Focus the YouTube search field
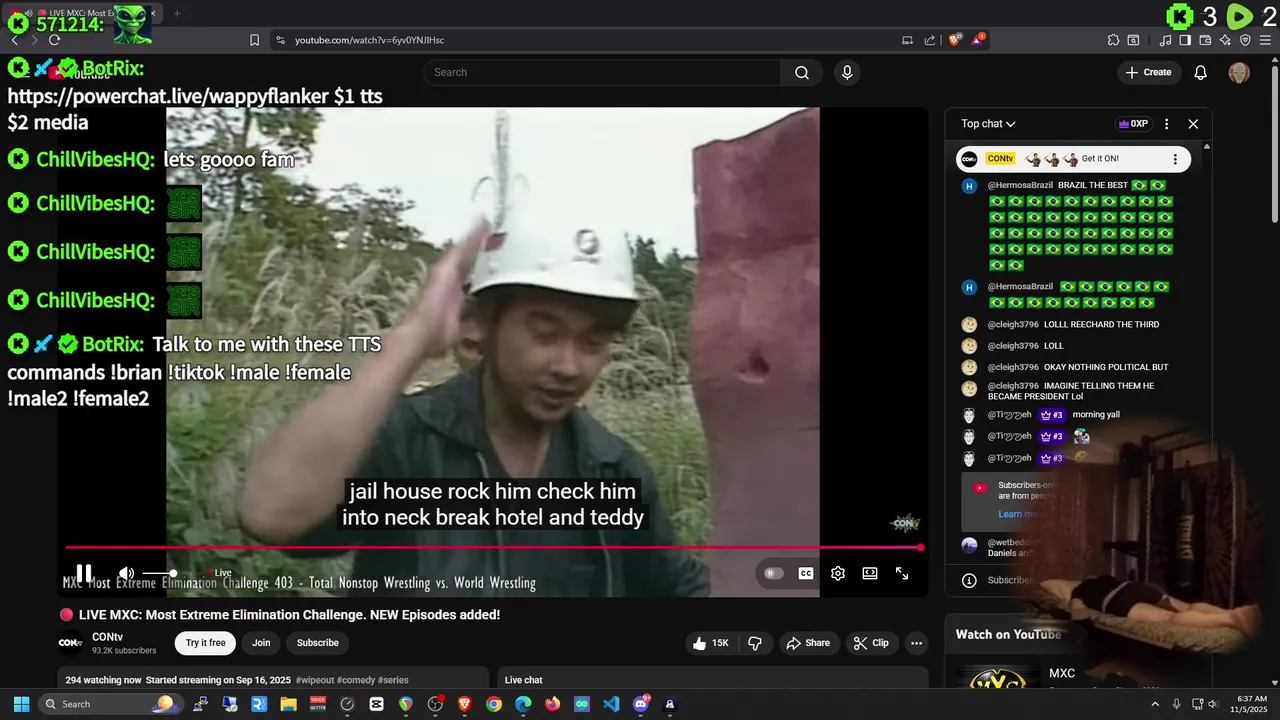The image size is (1280, 720). [602, 72]
